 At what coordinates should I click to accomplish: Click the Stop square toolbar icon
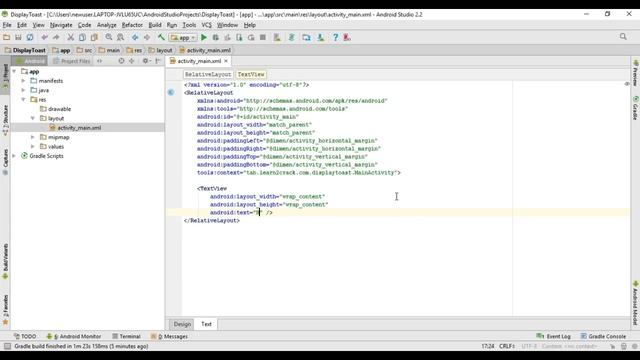click(263, 37)
